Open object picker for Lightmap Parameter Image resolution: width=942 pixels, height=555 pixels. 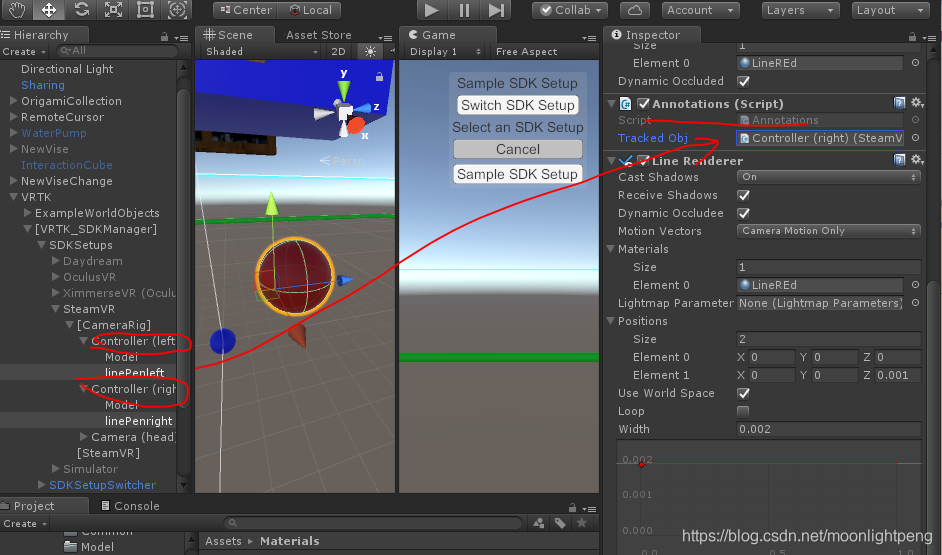click(915, 303)
